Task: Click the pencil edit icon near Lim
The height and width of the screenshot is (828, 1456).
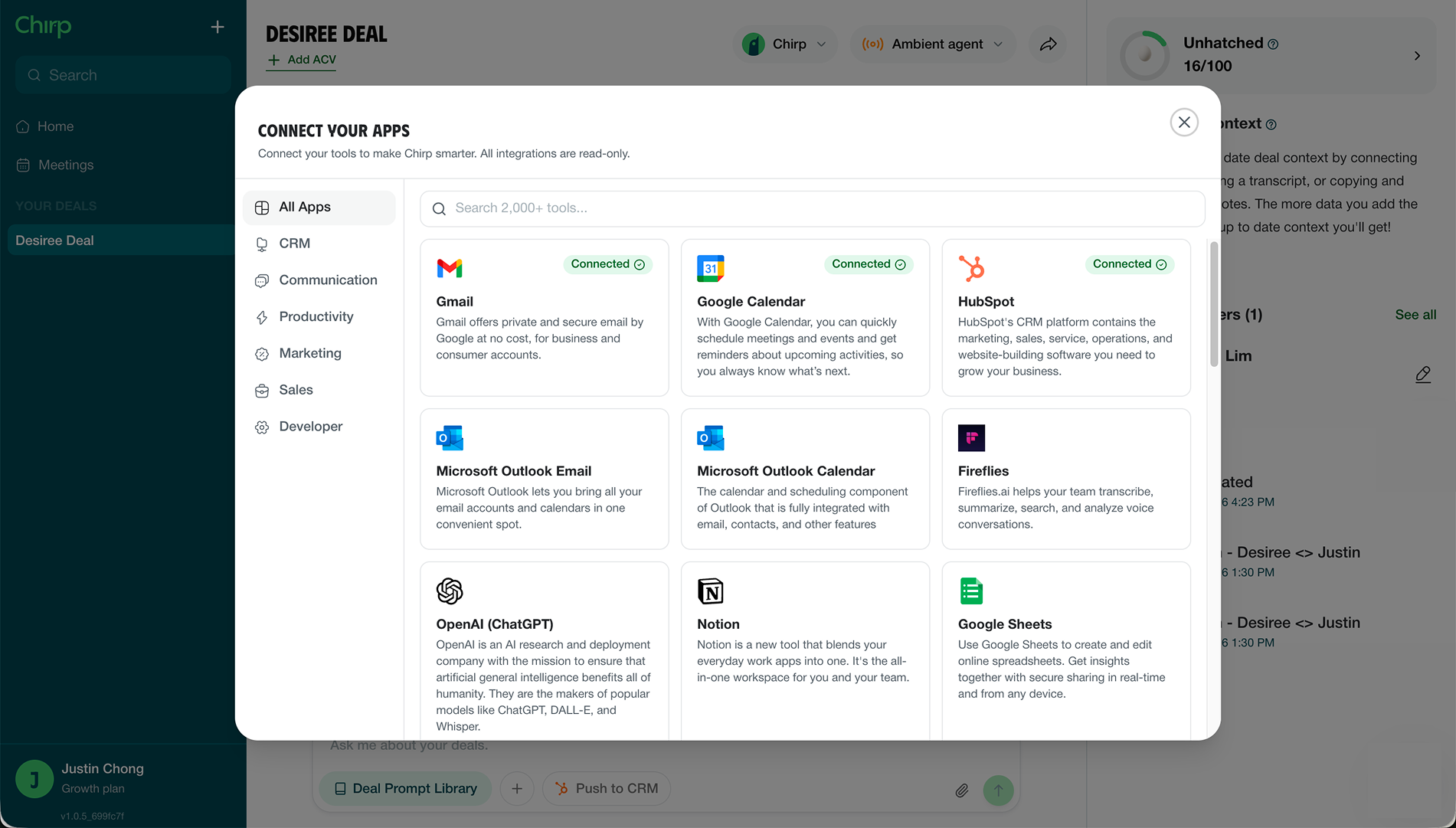Action: click(1423, 375)
